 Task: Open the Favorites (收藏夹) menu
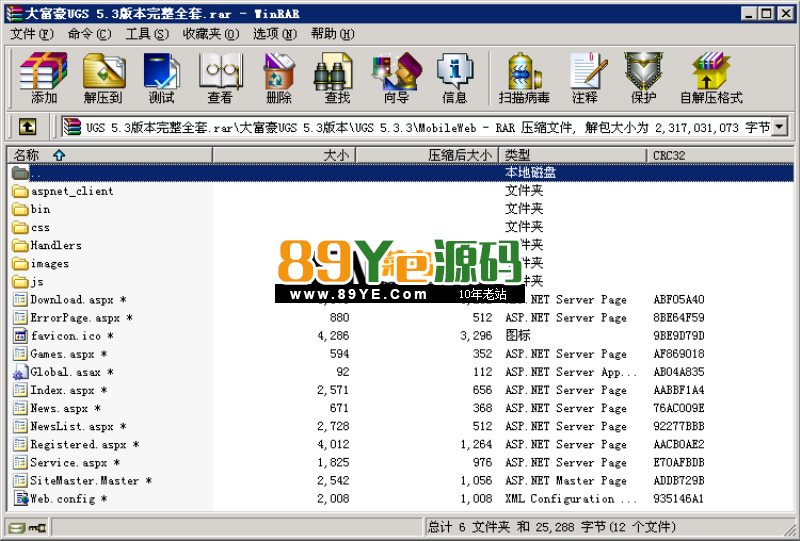211,34
